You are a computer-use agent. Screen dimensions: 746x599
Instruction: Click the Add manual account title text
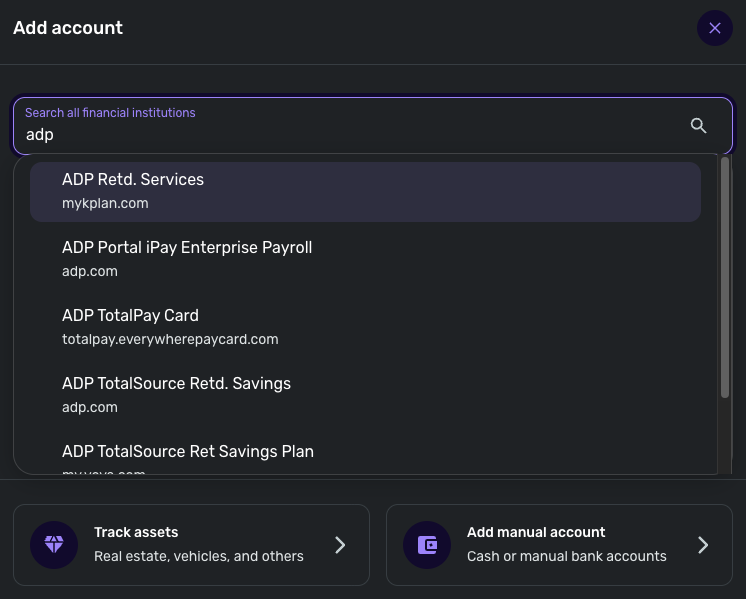coord(536,532)
